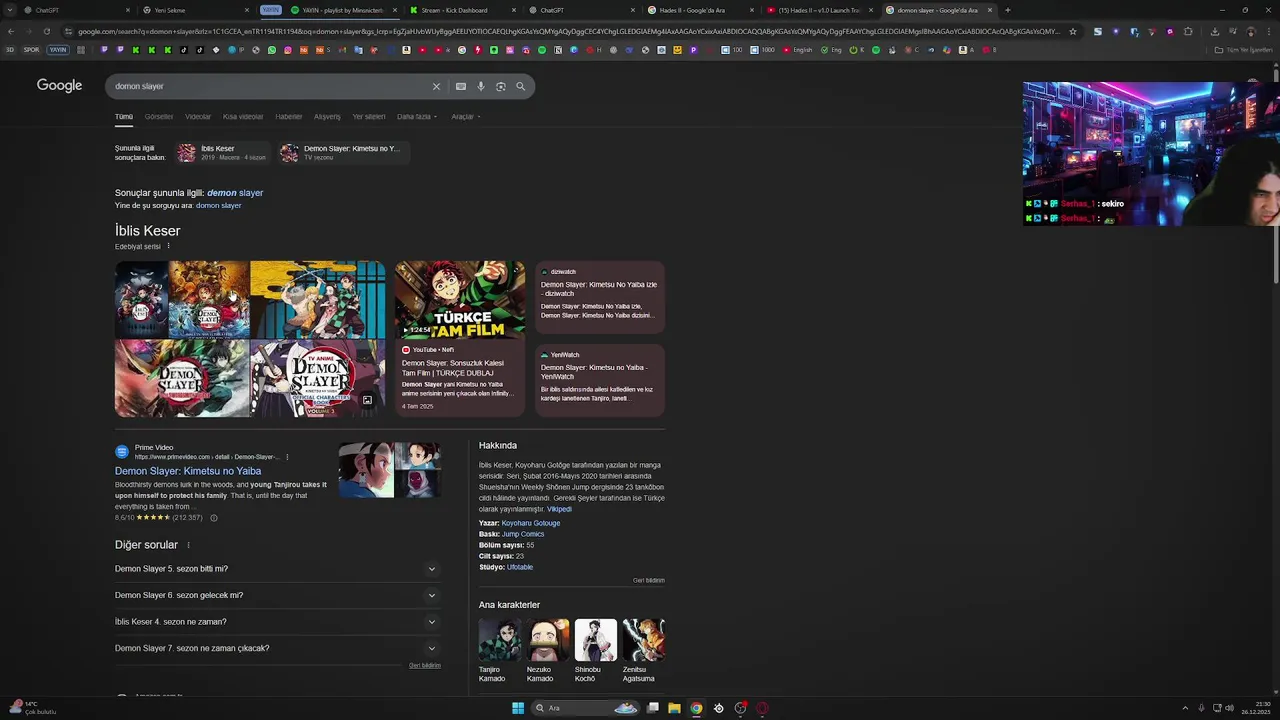This screenshot has width=1280, height=720.
Task: Reload the page
Action: coord(46,31)
